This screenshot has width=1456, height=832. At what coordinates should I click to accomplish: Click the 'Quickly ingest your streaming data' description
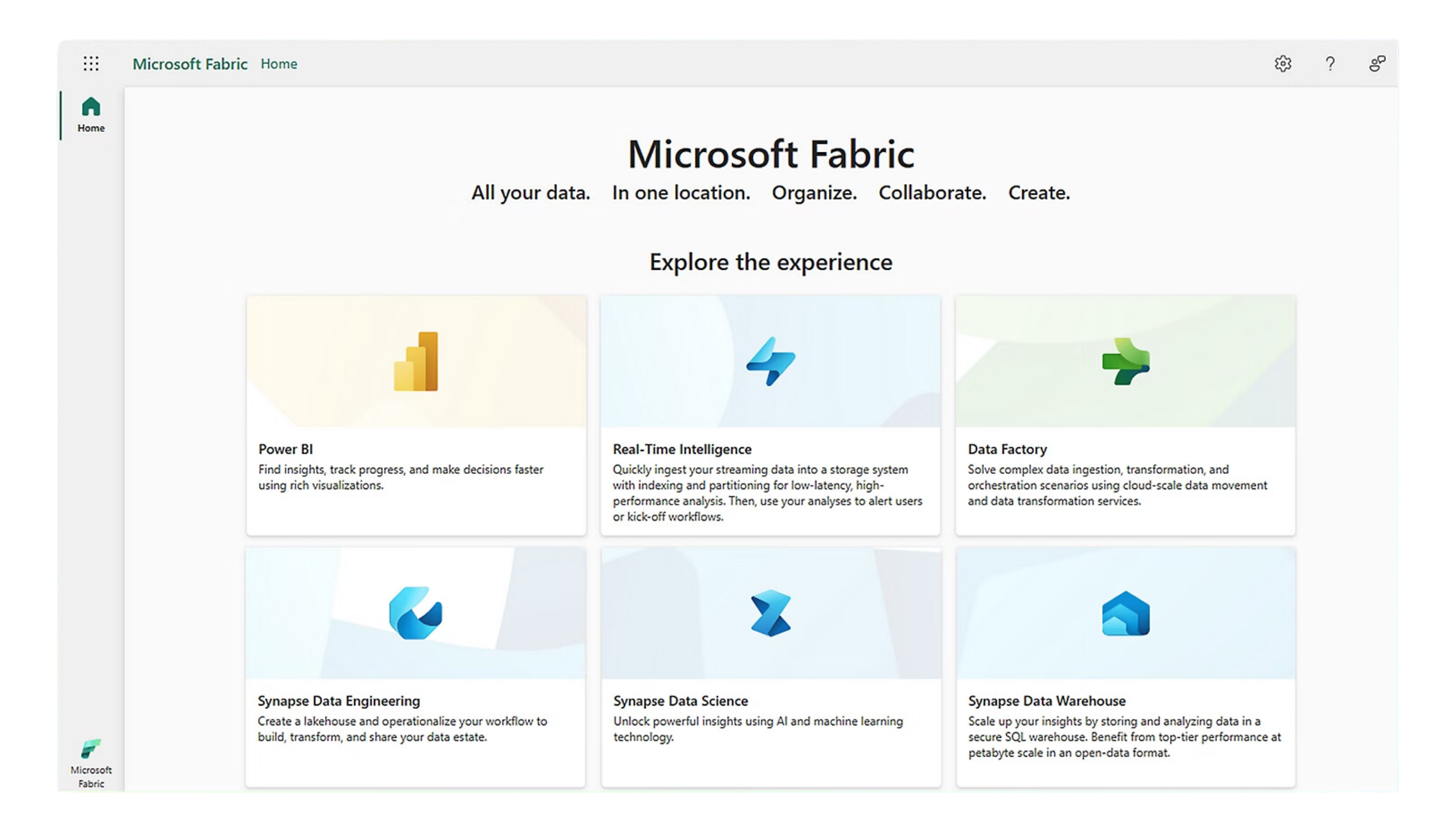pos(768,492)
